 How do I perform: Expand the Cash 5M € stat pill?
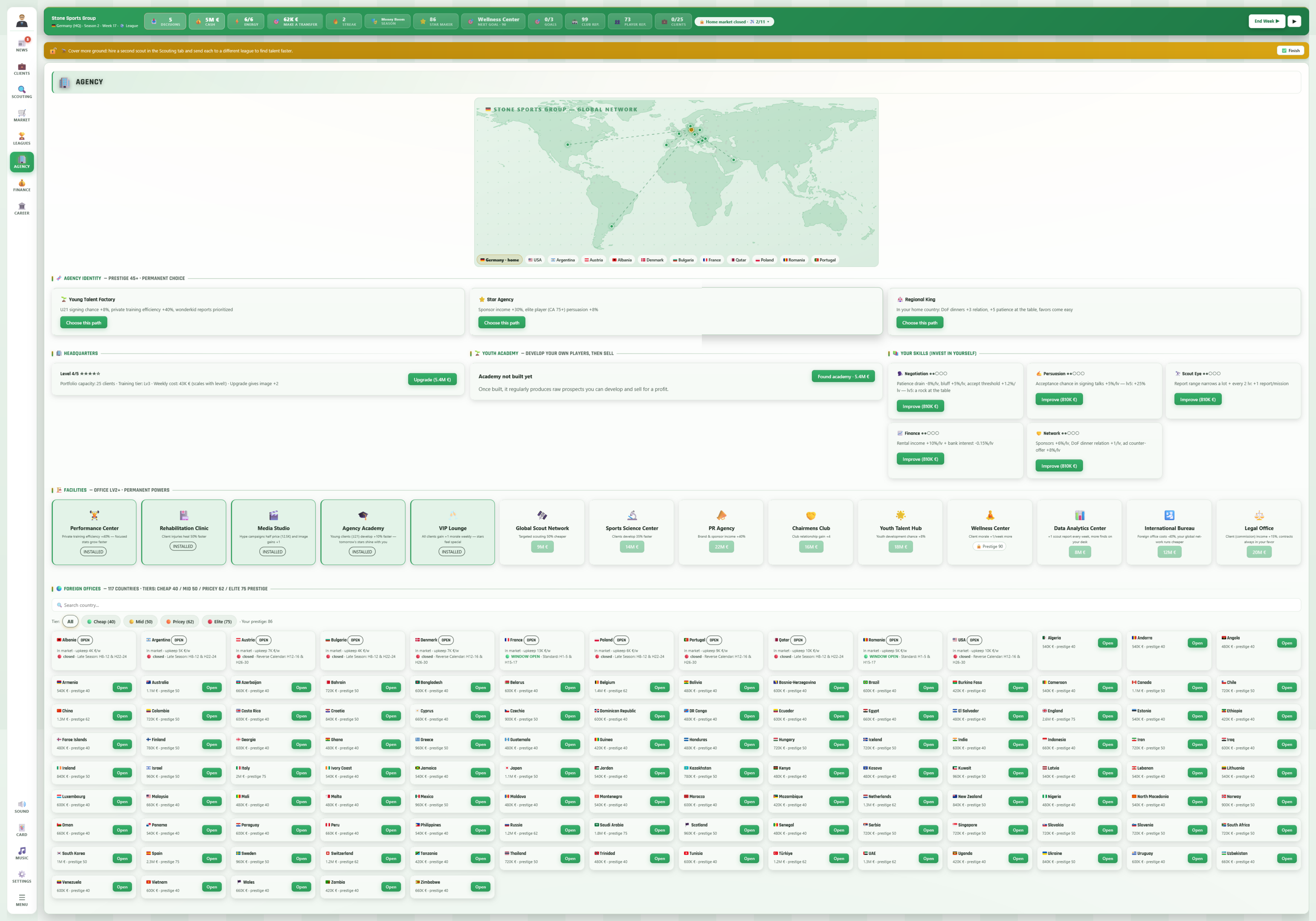[207, 22]
